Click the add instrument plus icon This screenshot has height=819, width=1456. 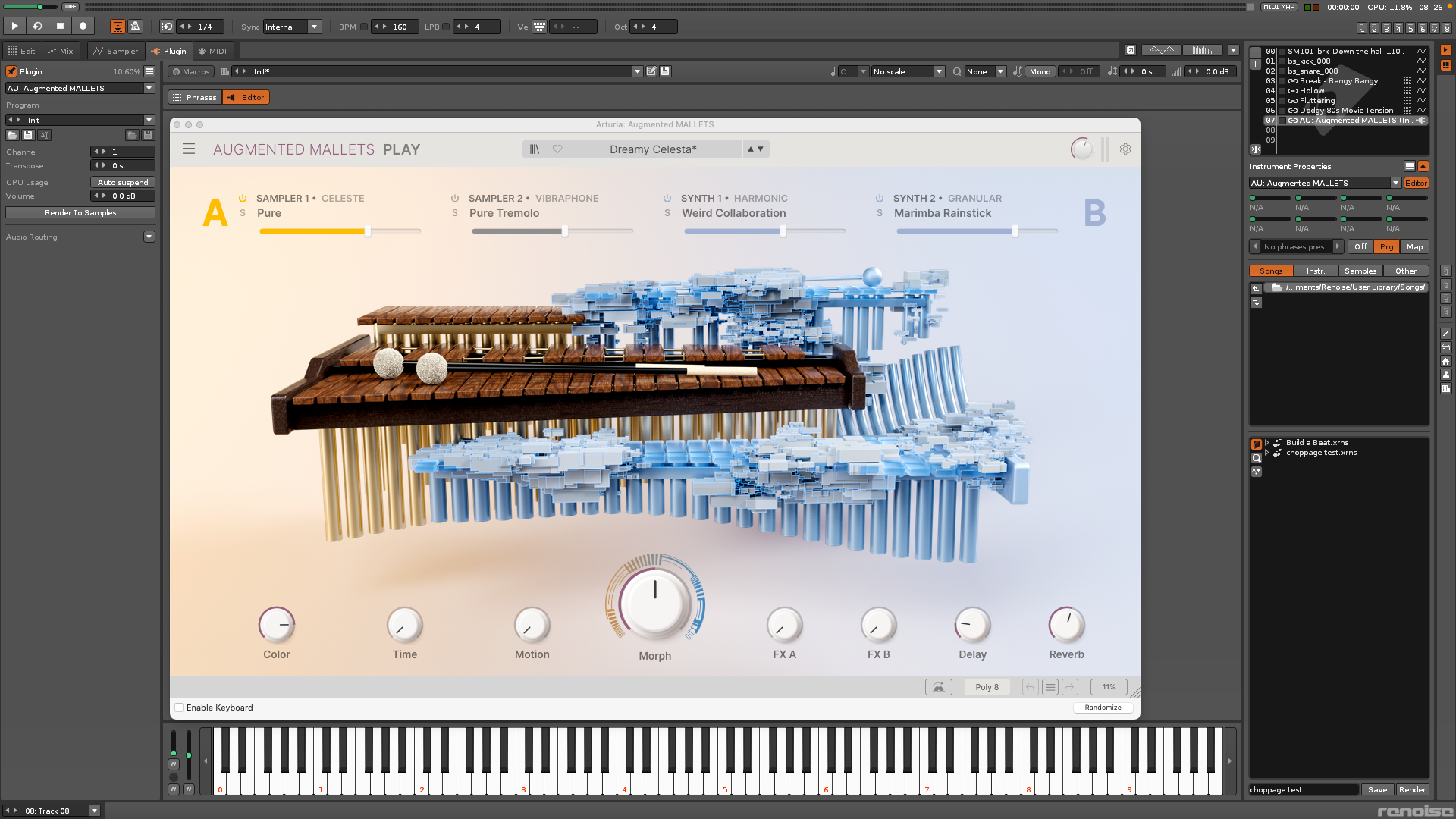coord(1256,64)
